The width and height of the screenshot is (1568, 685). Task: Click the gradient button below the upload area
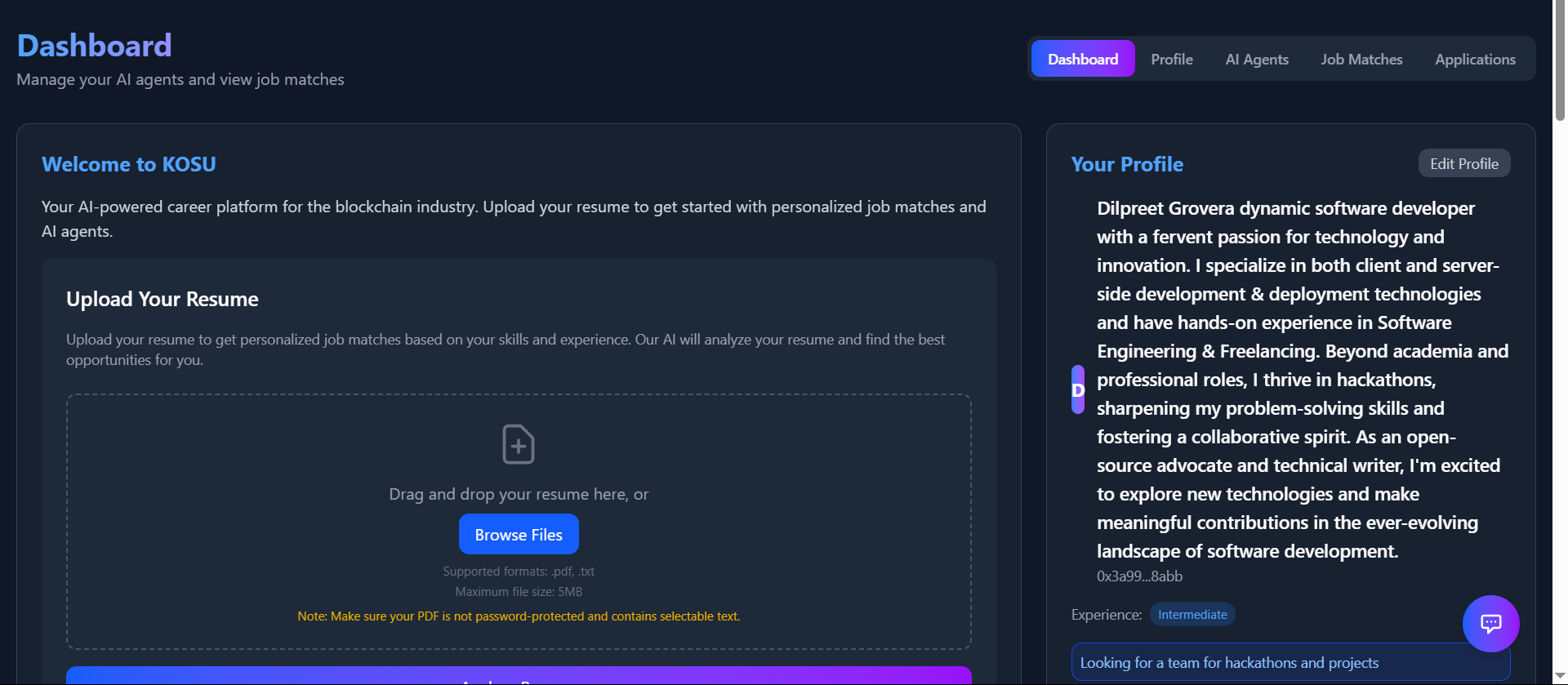[519, 676]
